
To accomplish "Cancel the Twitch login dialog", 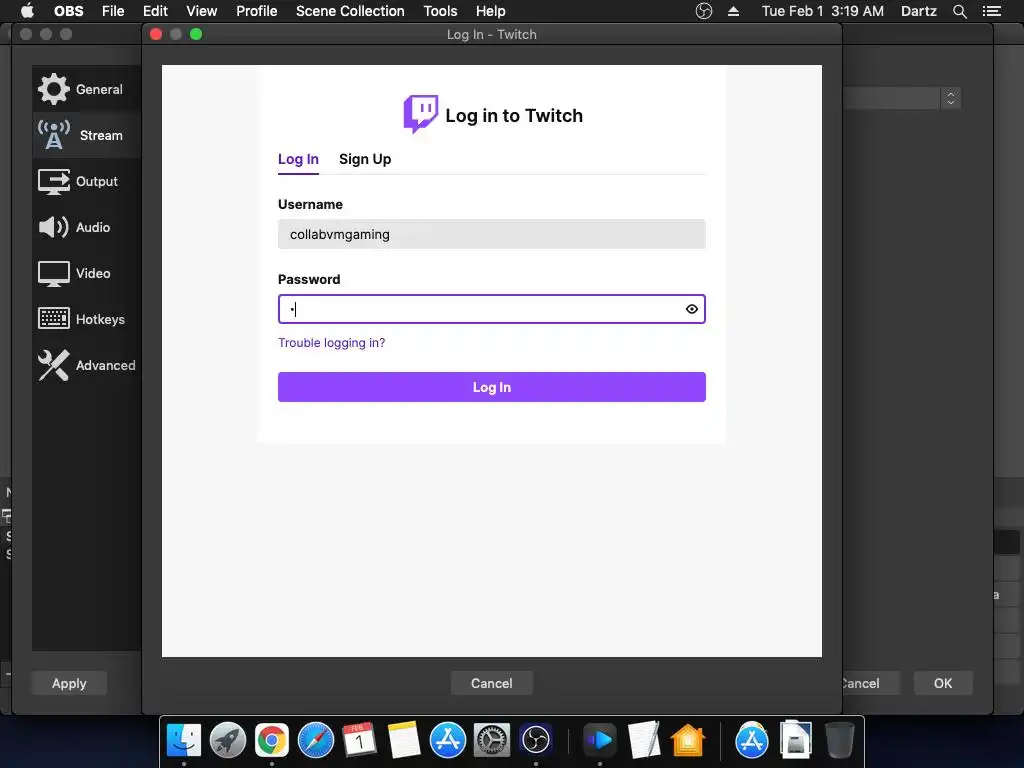I will 492,683.
